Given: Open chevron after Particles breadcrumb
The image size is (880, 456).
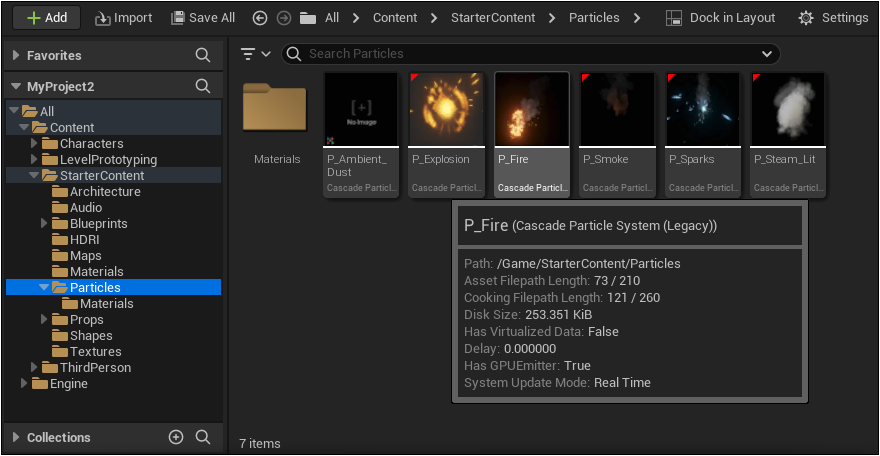Looking at the screenshot, I should (x=637, y=18).
